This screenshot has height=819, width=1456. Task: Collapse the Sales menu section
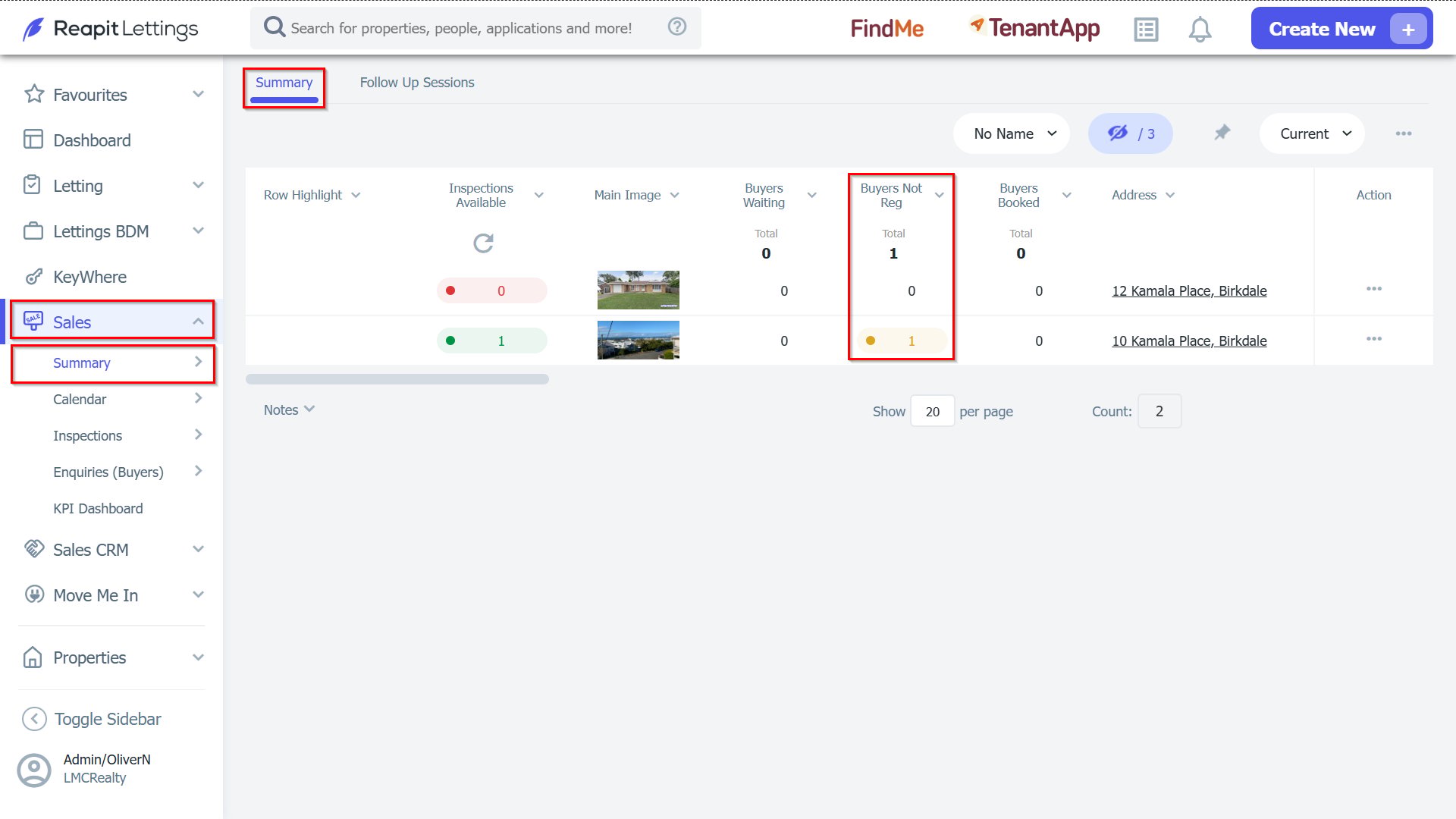(x=198, y=322)
